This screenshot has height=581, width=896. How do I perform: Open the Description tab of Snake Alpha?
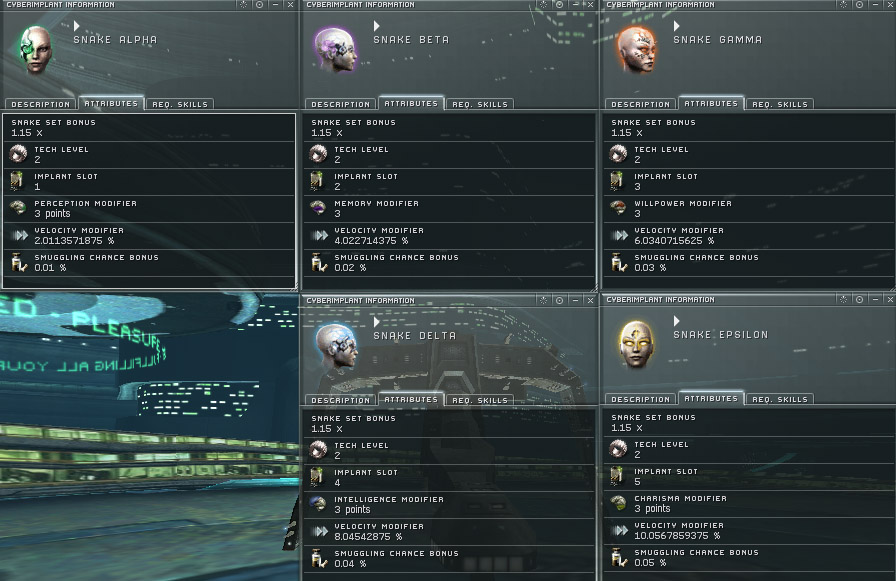coord(41,104)
